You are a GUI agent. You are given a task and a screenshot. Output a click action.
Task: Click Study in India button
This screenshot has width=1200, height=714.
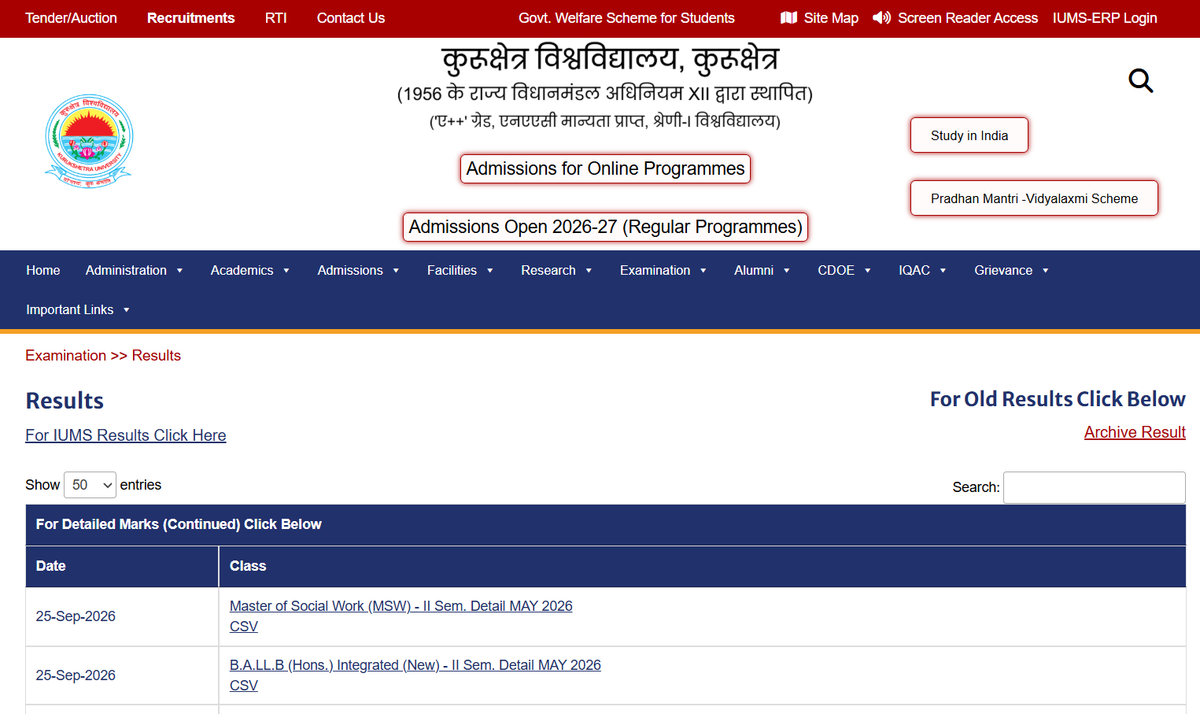[x=969, y=136]
